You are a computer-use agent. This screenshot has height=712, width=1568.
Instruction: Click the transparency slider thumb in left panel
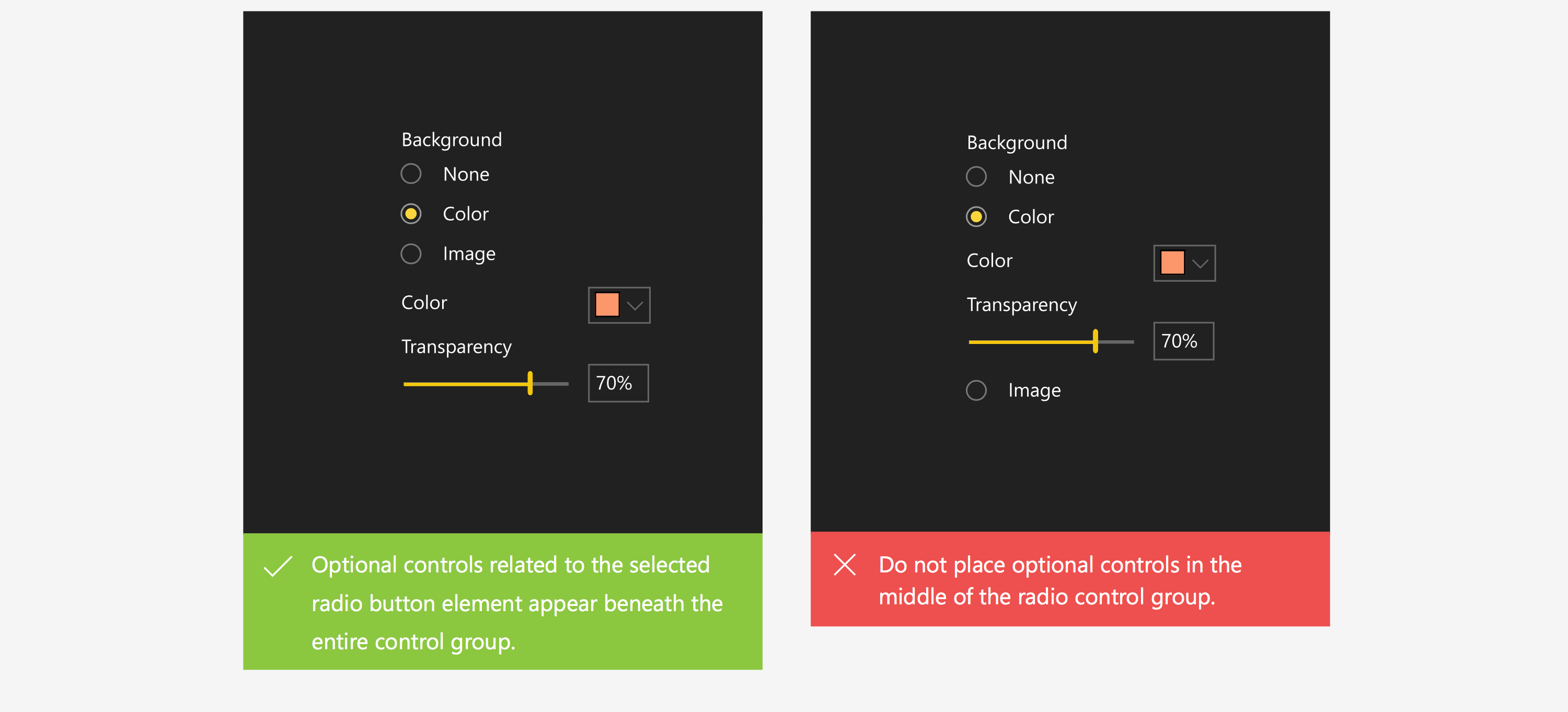[x=530, y=383]
